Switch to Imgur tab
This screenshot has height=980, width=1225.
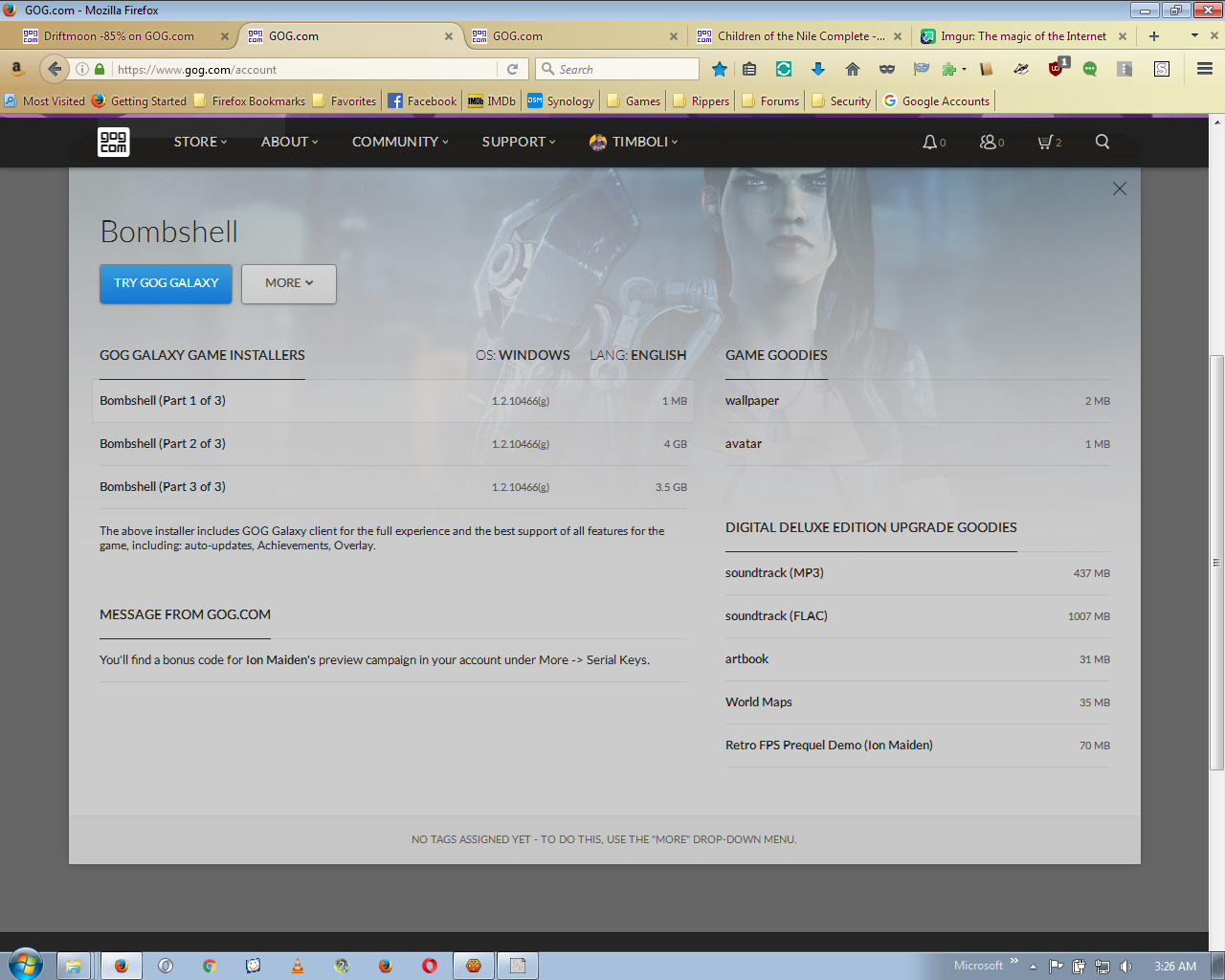(1023, 36)
